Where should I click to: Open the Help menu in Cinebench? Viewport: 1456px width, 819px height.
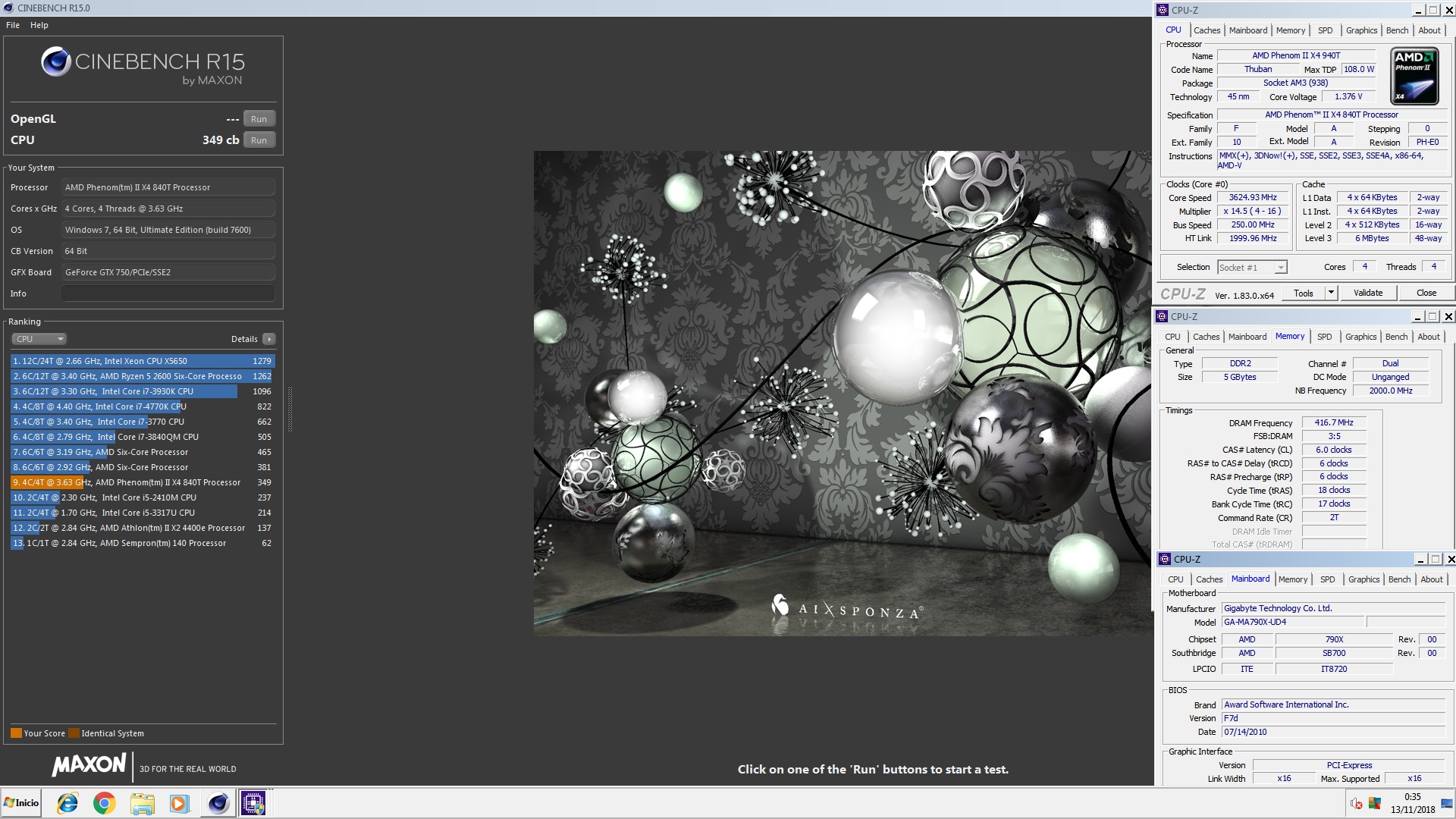[39, 25]
